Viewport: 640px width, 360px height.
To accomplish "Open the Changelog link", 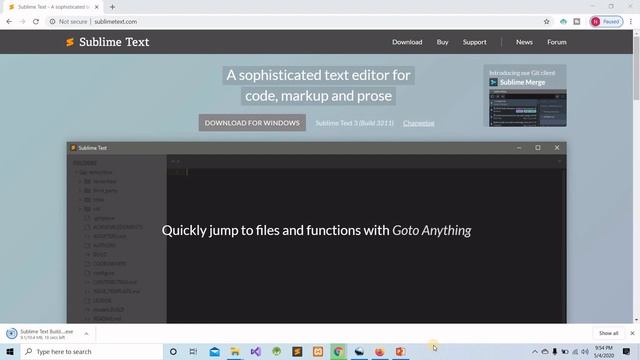I will click(x=418, y=123).
